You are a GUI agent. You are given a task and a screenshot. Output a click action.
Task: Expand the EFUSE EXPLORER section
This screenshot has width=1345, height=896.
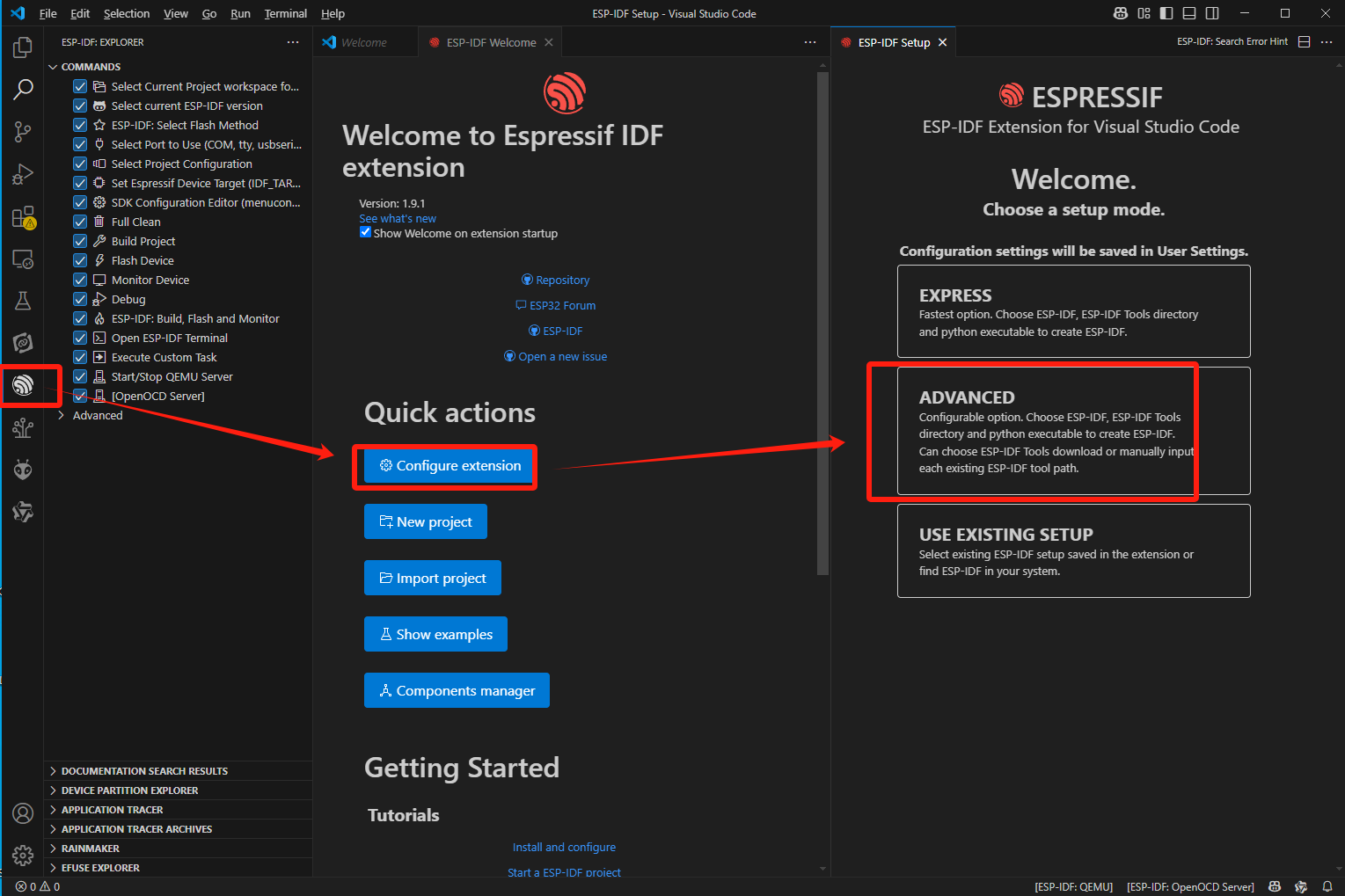coord(178,868)
